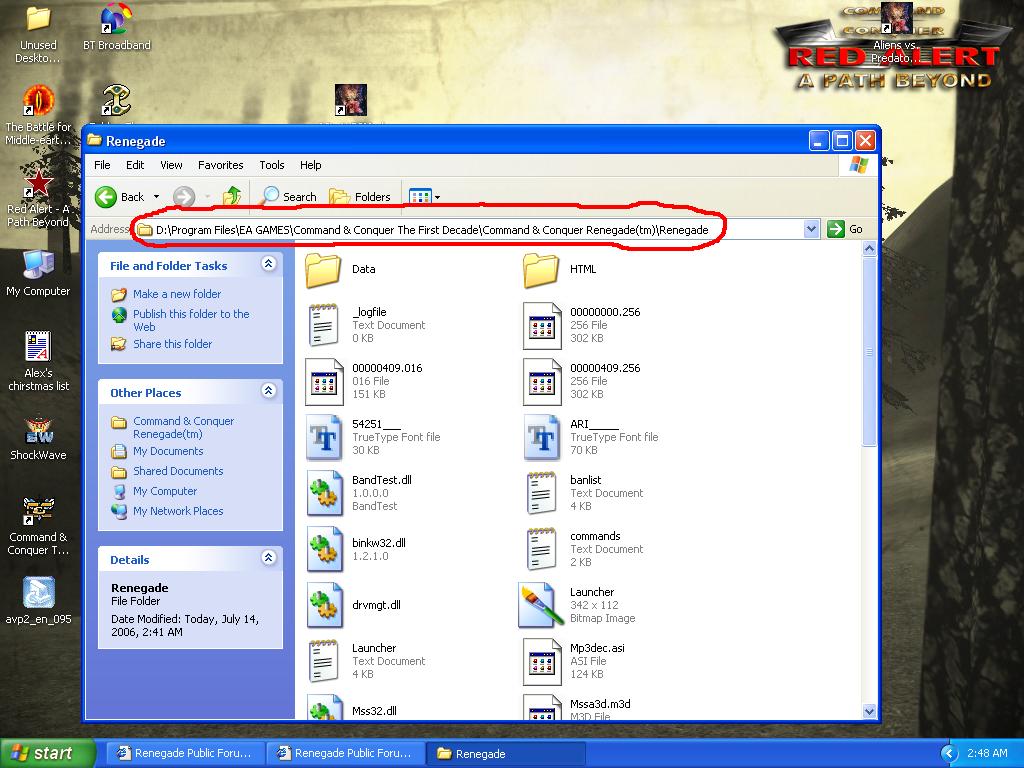Click the Back navigation arrow icon
Viewport: 1024px width, 768px height.
click(107, 197)
